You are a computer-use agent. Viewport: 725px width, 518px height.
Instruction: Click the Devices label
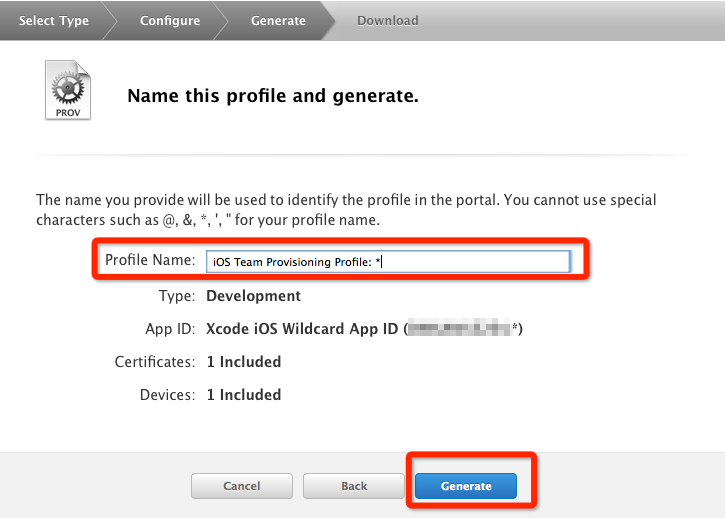(x=167, y=395)
